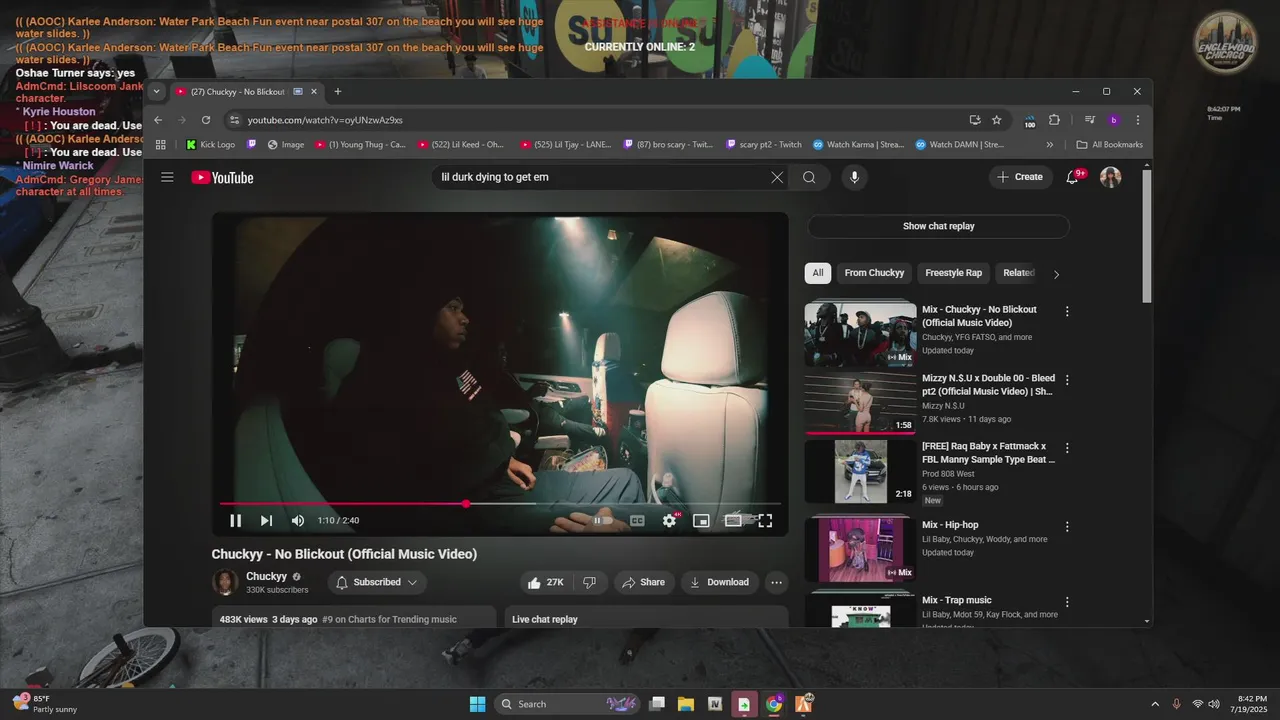1280x720 pixels.
Task: Click Create button in YouTube header
Action: (x=1020, y=177)
